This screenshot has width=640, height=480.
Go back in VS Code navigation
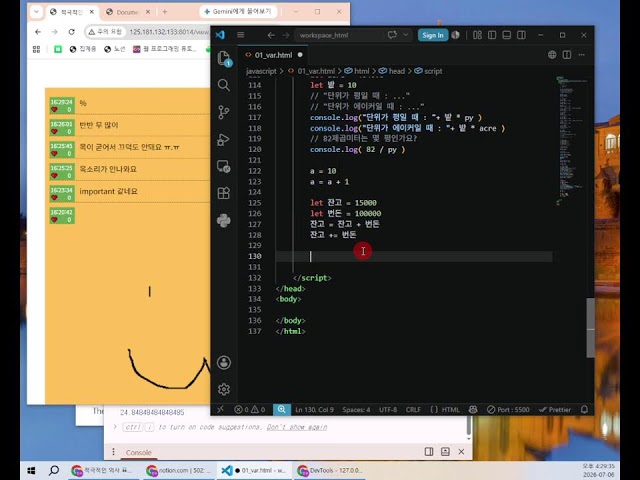pyautogui.click(x=271, y=36)
